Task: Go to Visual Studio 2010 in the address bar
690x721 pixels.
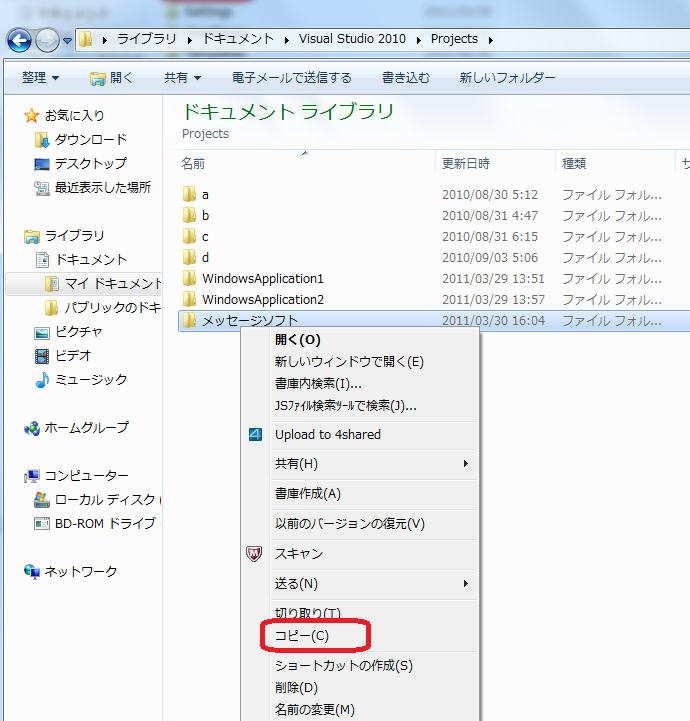Action: point(352,39)
